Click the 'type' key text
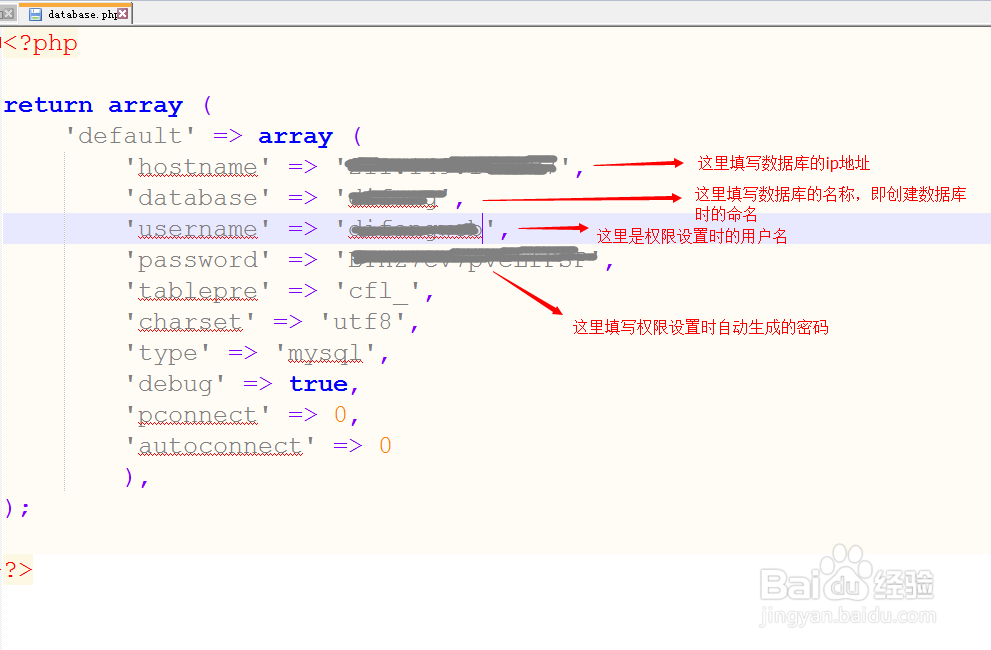991x650 pixels. [x=167, y=353]
